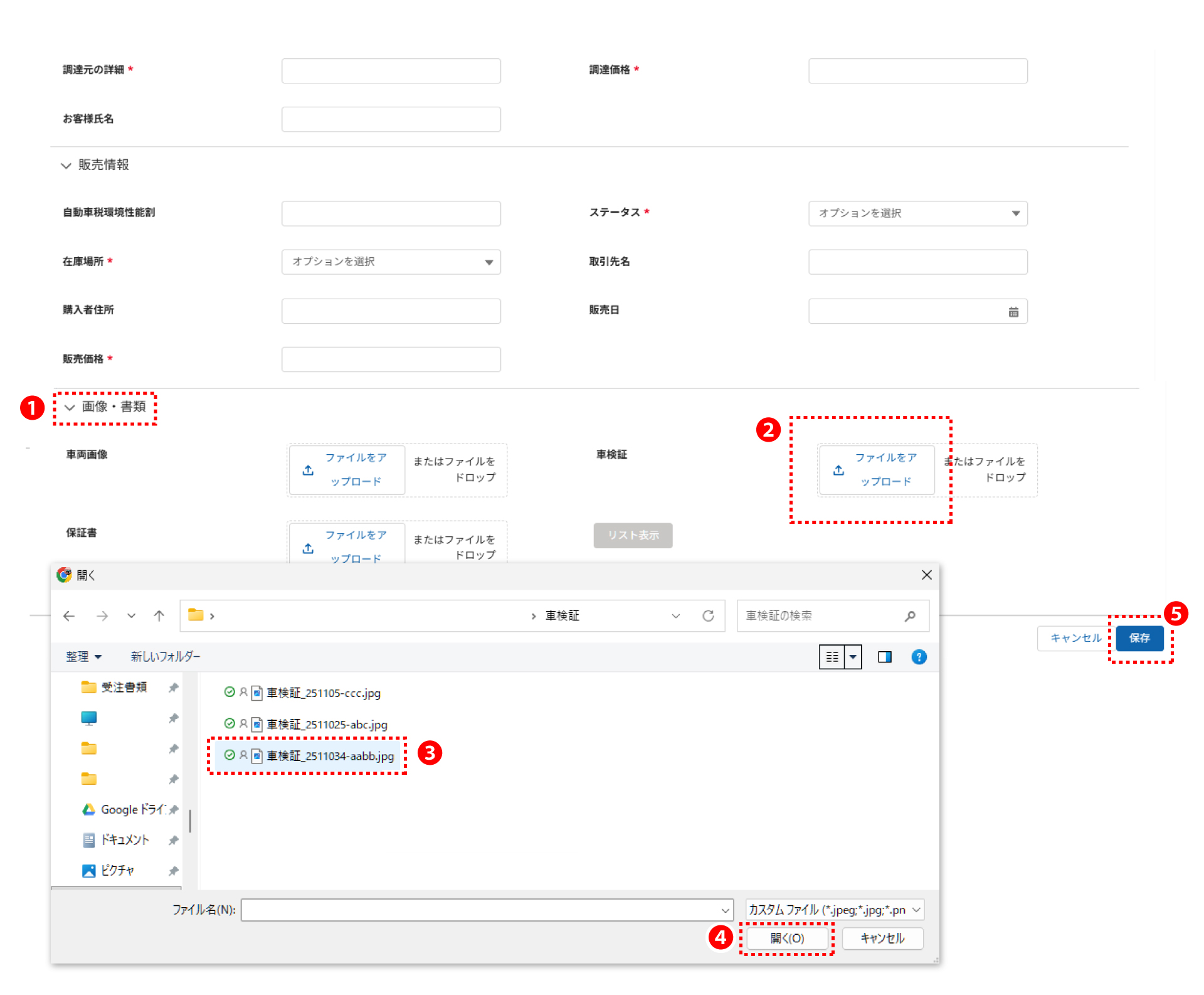Click the calendar icon in 販売日 field
Viewport: 1204px width, 995px height.
(x=1013, y=312)
